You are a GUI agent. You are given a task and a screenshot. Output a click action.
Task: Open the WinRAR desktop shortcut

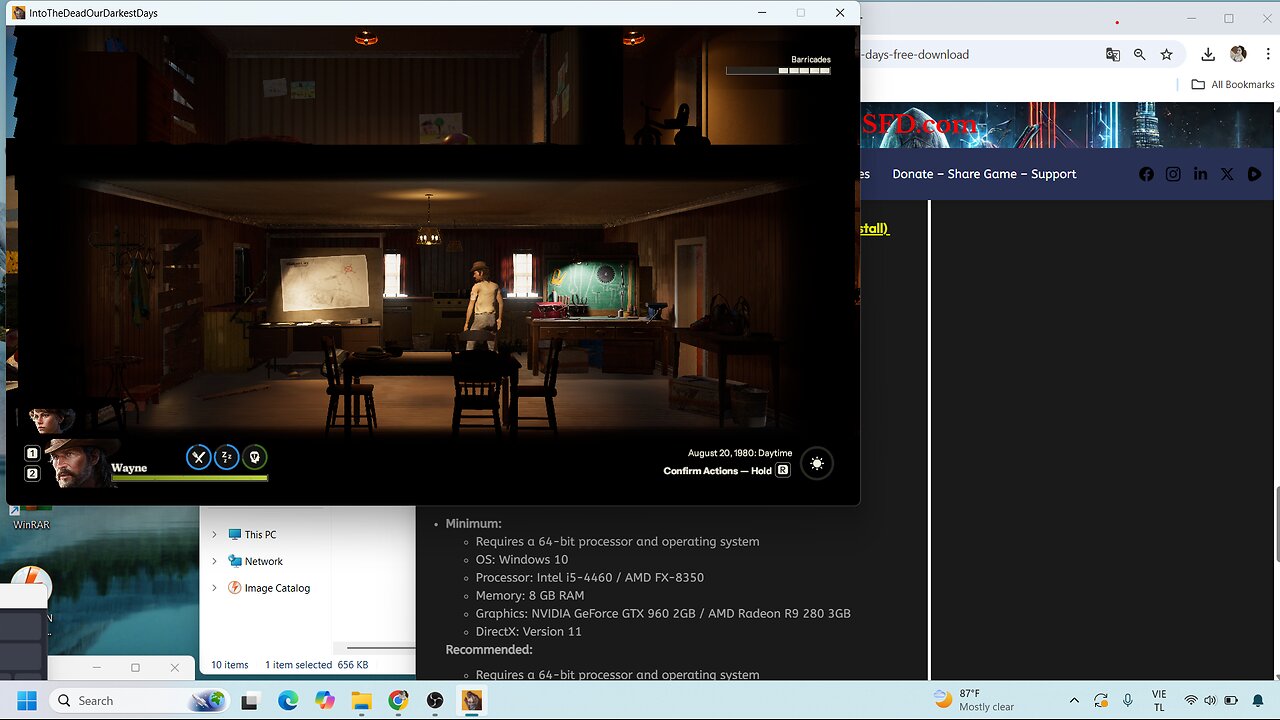pyautogui.click(x=31, y=518)
